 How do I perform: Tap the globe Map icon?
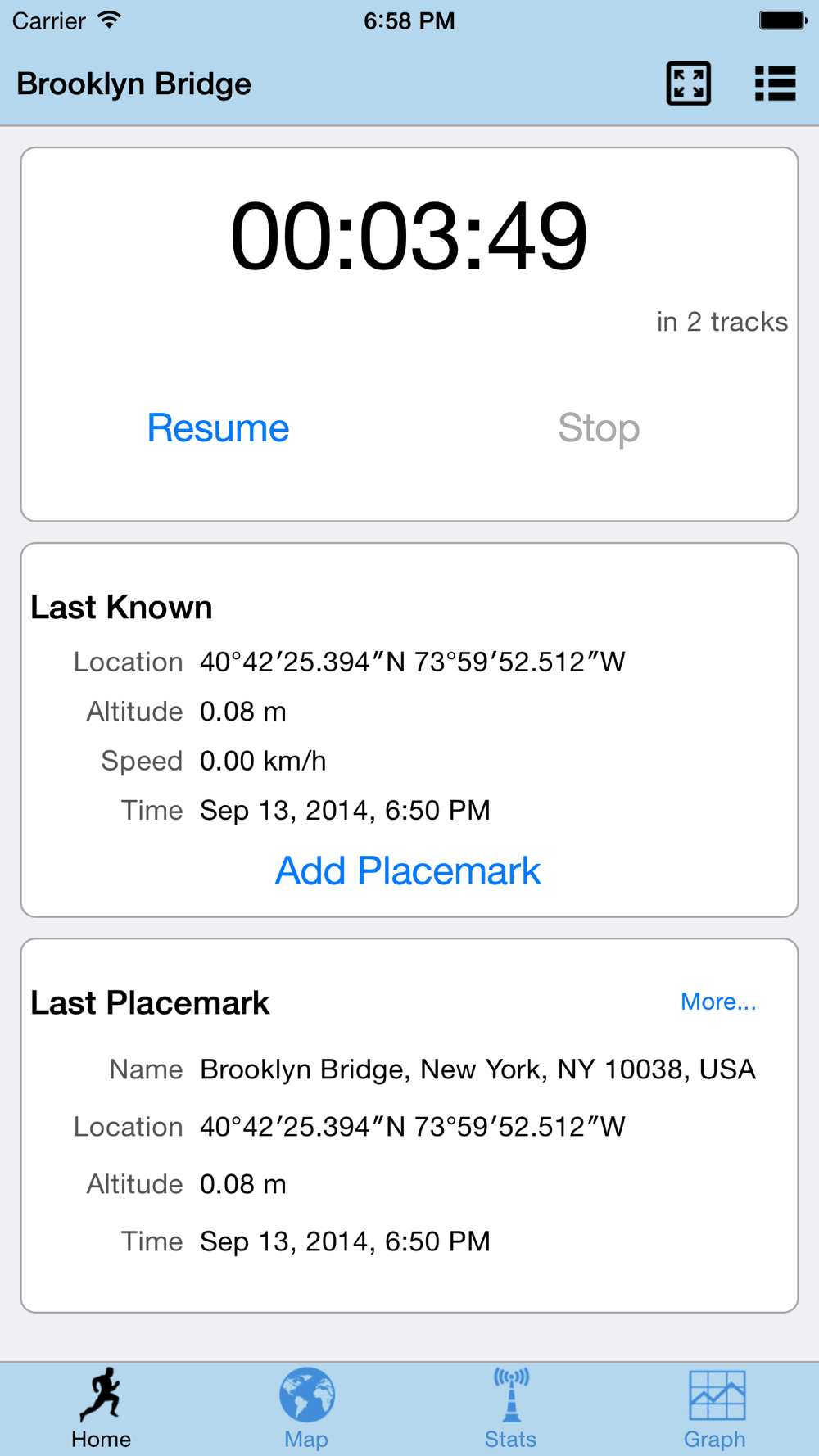(306, 1394)
